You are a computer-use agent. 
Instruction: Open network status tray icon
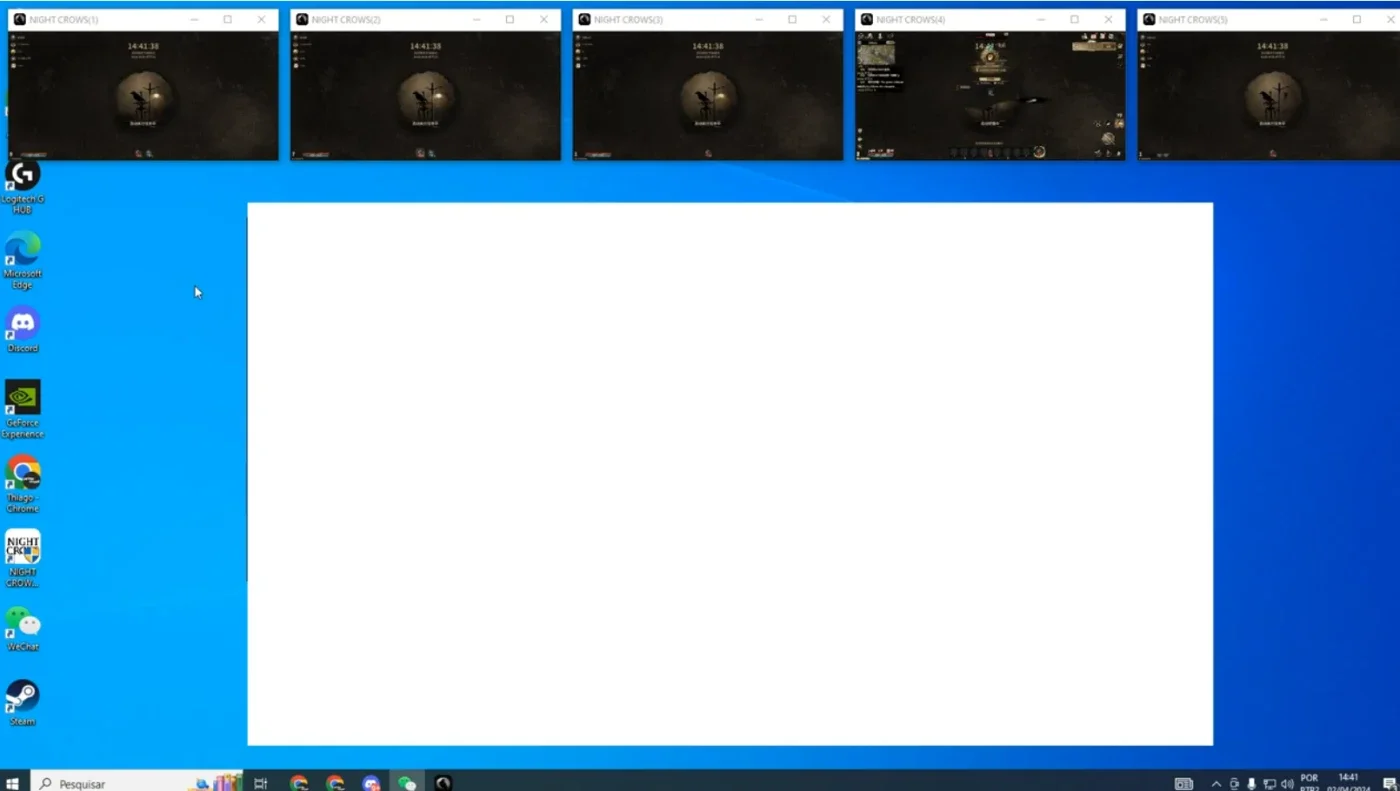coord(1269,784)
